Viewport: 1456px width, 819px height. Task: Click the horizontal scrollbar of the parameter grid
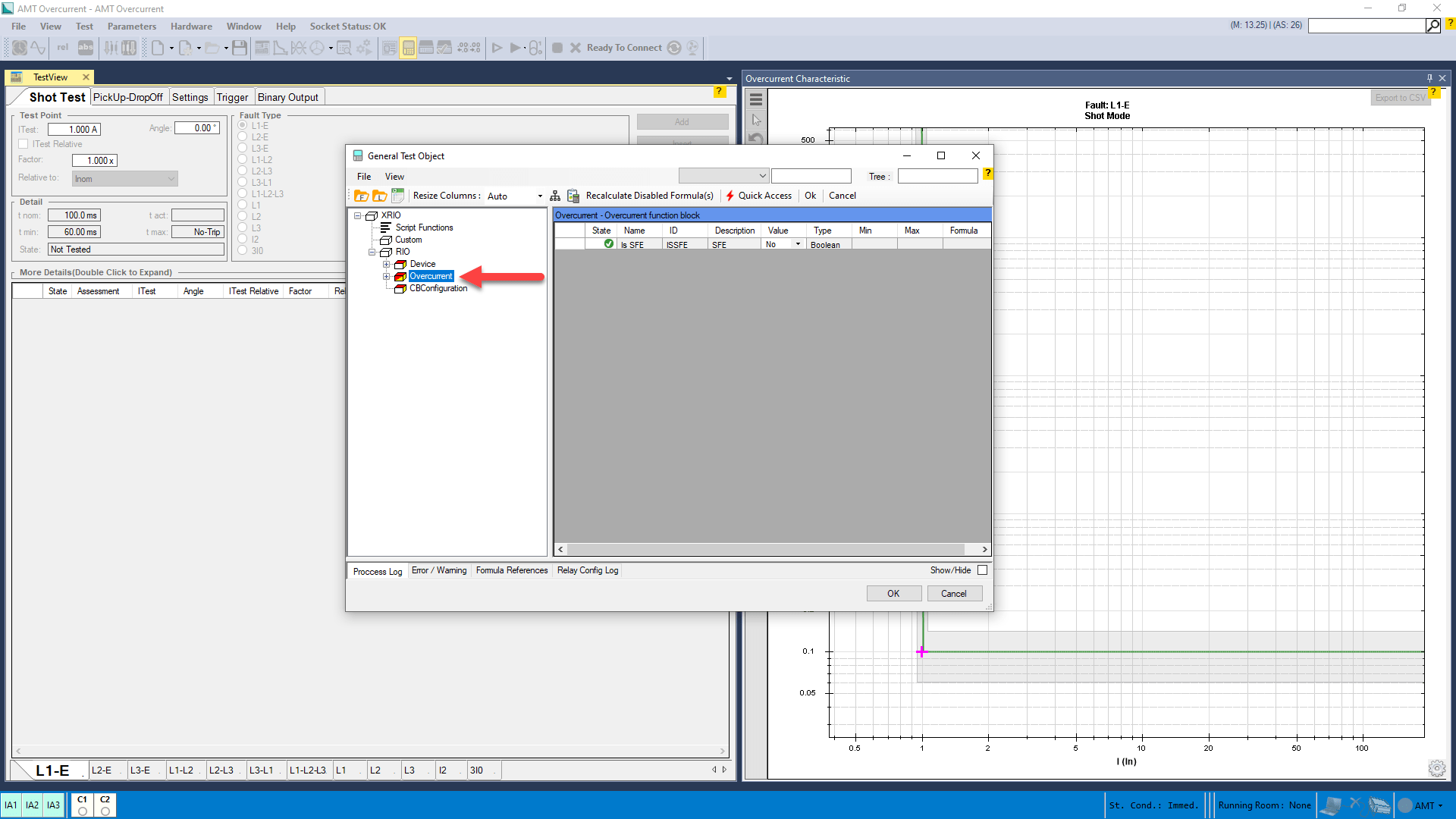pyautogui.click(x=766, y=549)
